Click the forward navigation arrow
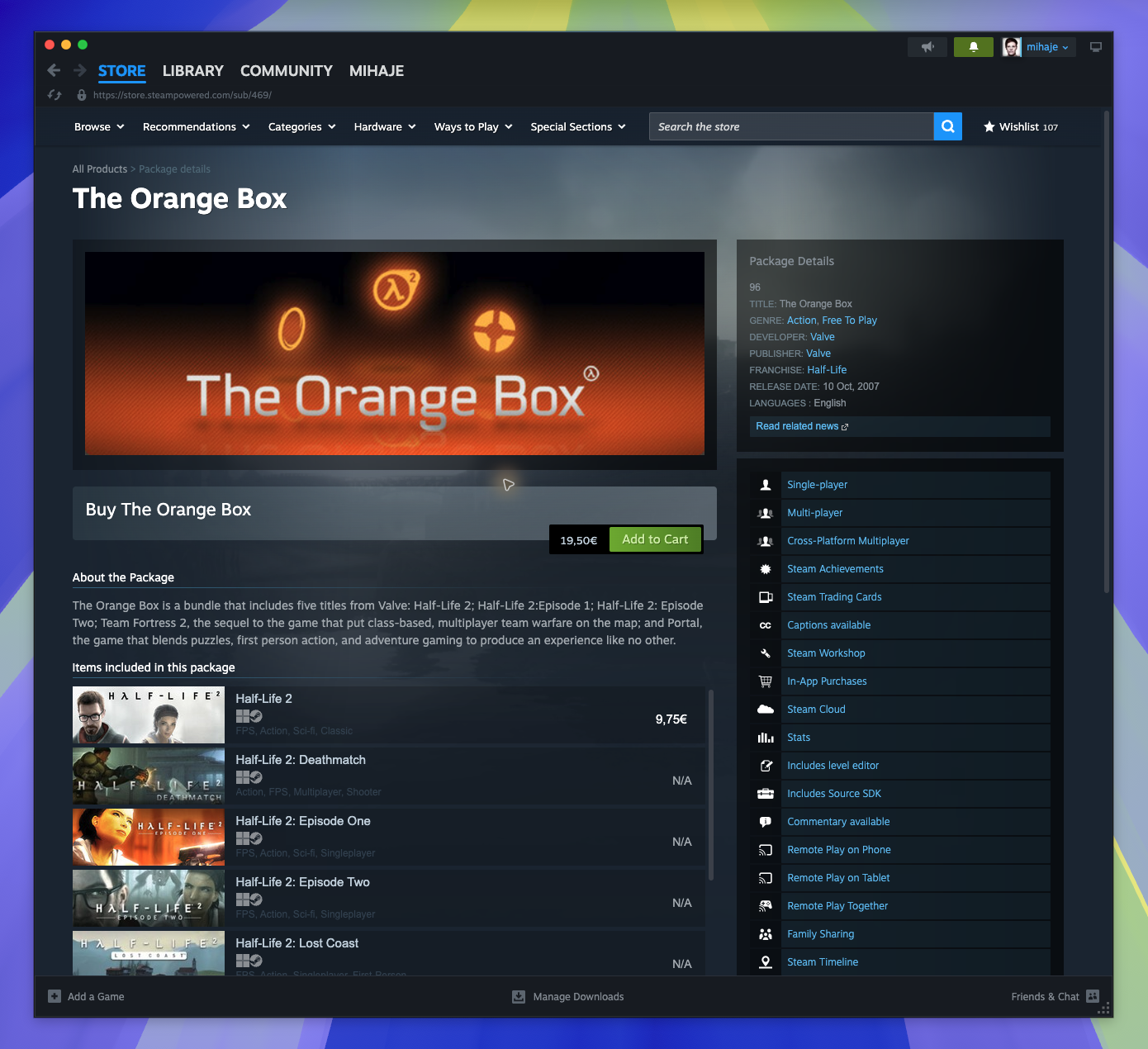Viewport: 1148px width, 1049px height. pyautogui.click(x=80, y=70)
